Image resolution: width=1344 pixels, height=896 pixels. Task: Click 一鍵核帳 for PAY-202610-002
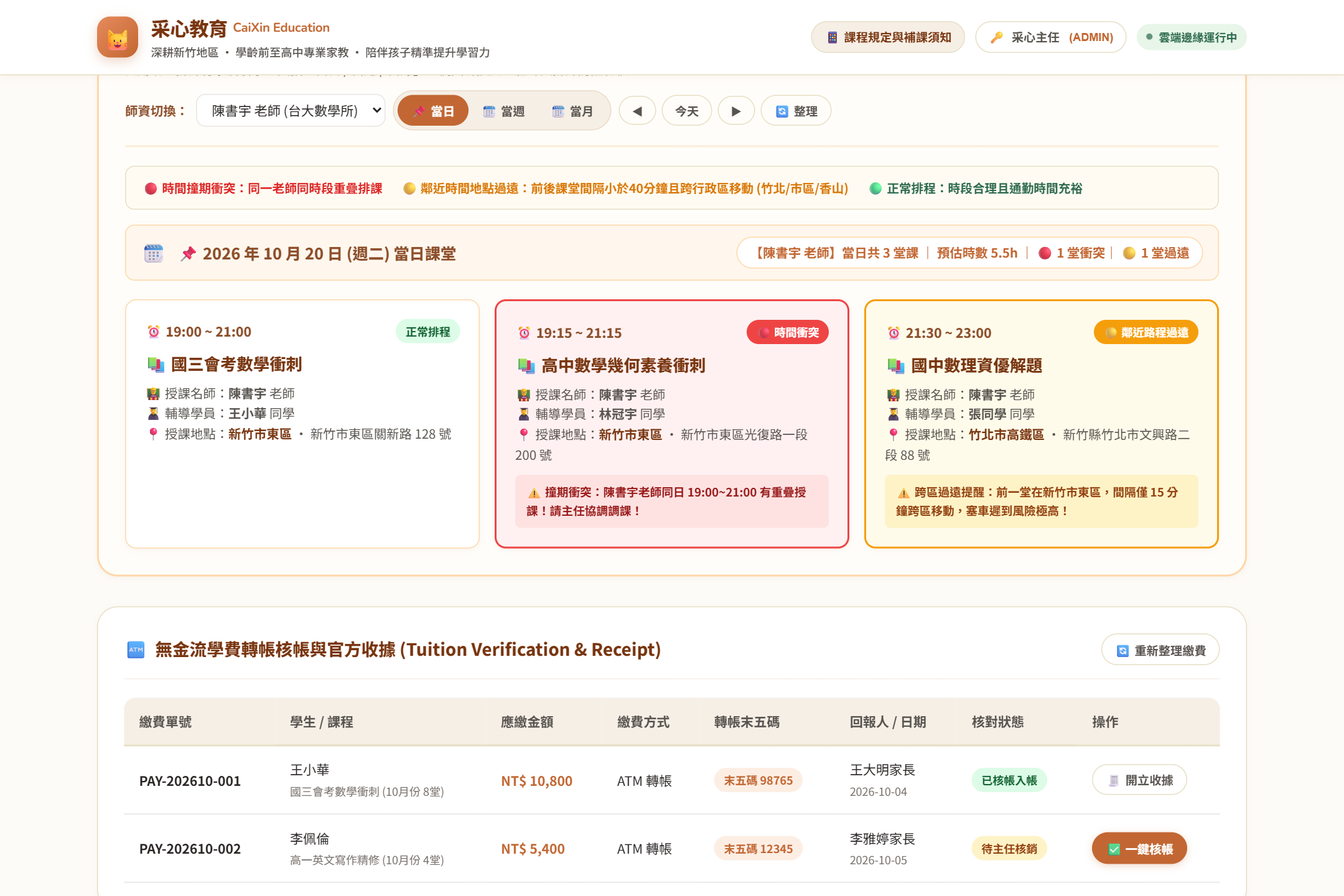1139,849
